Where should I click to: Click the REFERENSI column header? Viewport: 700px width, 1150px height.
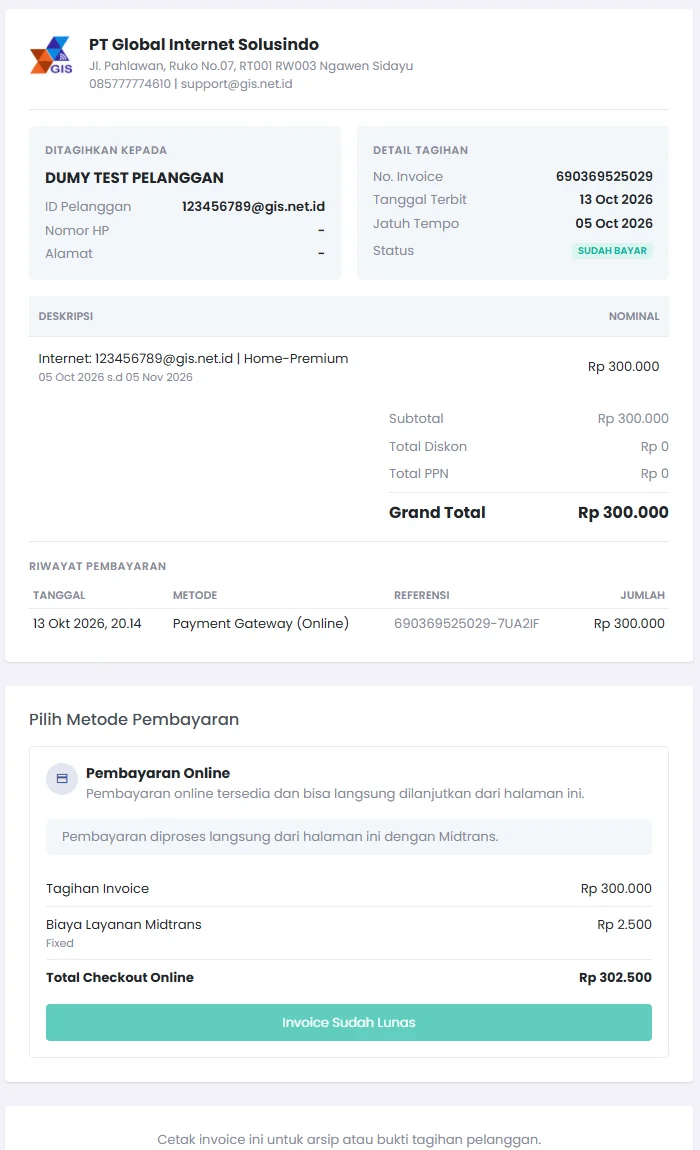click(x=422, y=596)
